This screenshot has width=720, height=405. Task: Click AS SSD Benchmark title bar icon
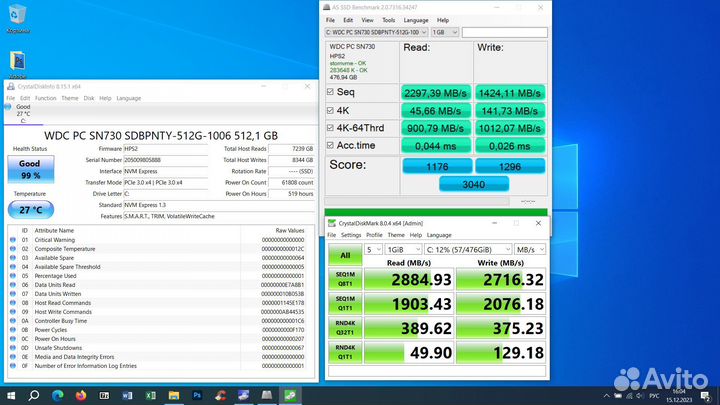pyautogui.click(x=326, y=7)
